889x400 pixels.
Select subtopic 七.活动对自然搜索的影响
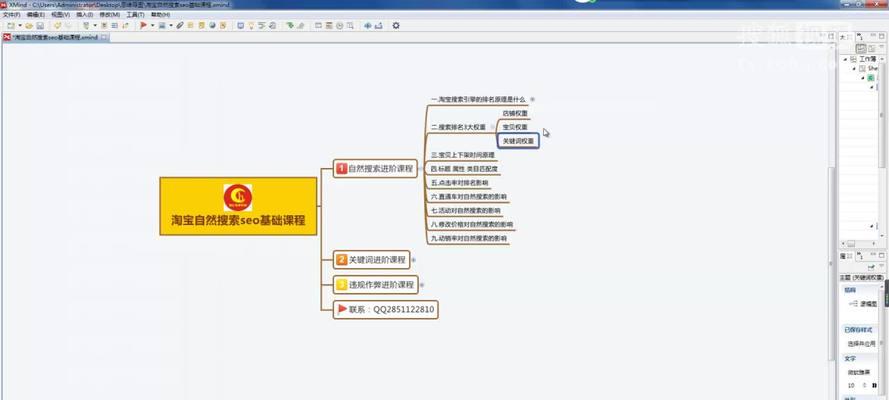point(465,211)
